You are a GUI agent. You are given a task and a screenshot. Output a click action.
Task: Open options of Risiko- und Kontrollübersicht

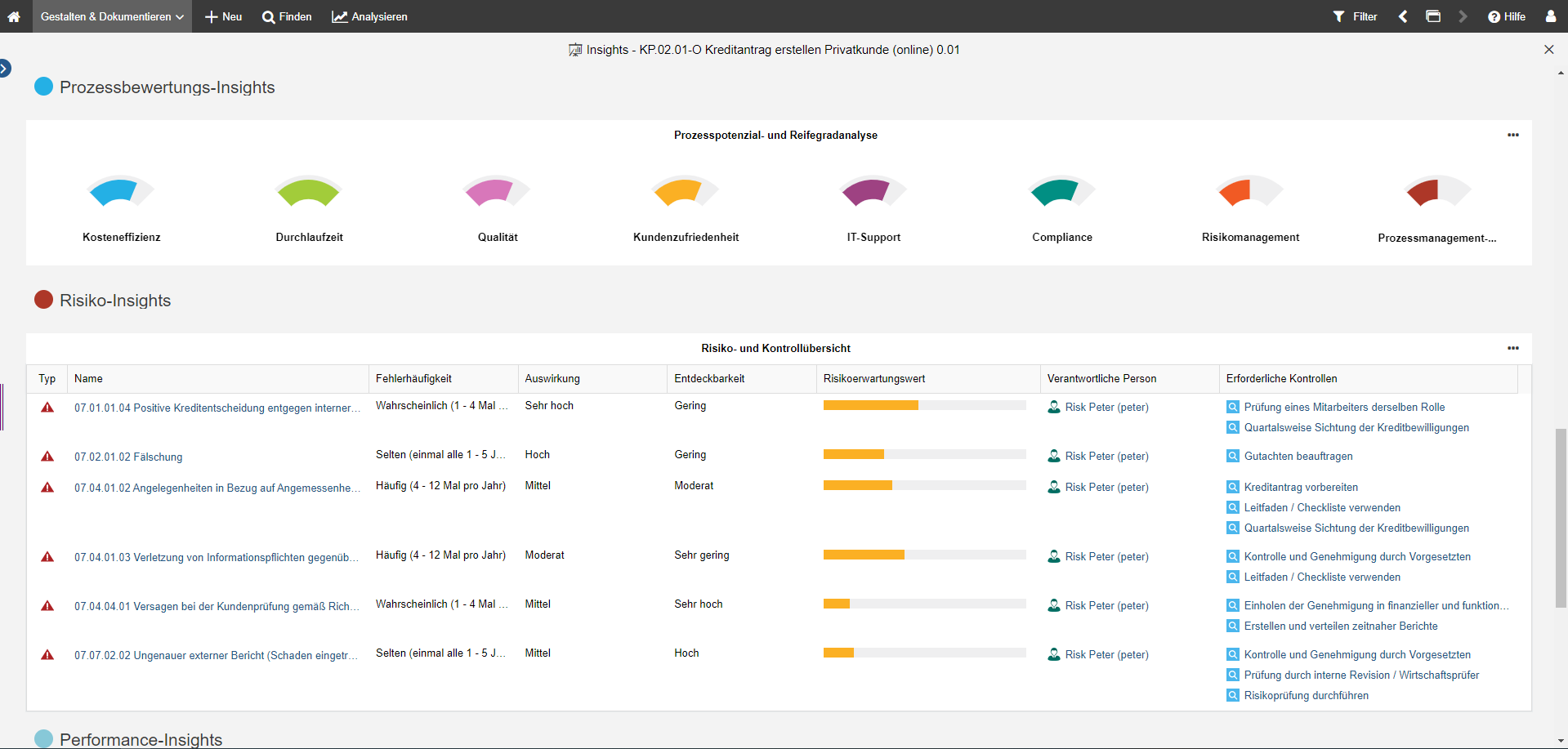pos(1513,348)
